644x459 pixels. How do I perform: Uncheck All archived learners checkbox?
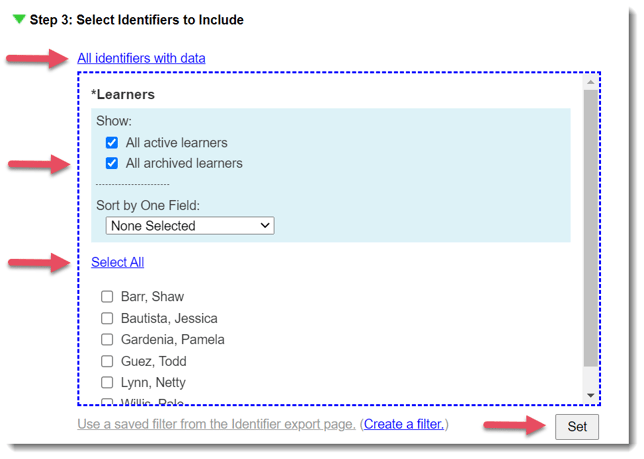[x=112, y=163]
